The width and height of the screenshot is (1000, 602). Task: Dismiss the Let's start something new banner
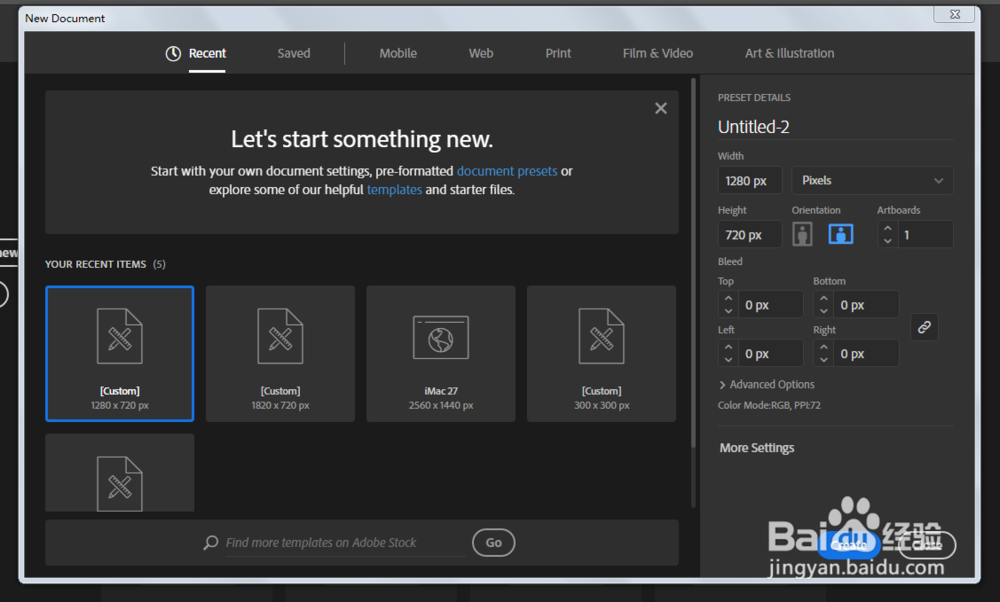point(661,108)
